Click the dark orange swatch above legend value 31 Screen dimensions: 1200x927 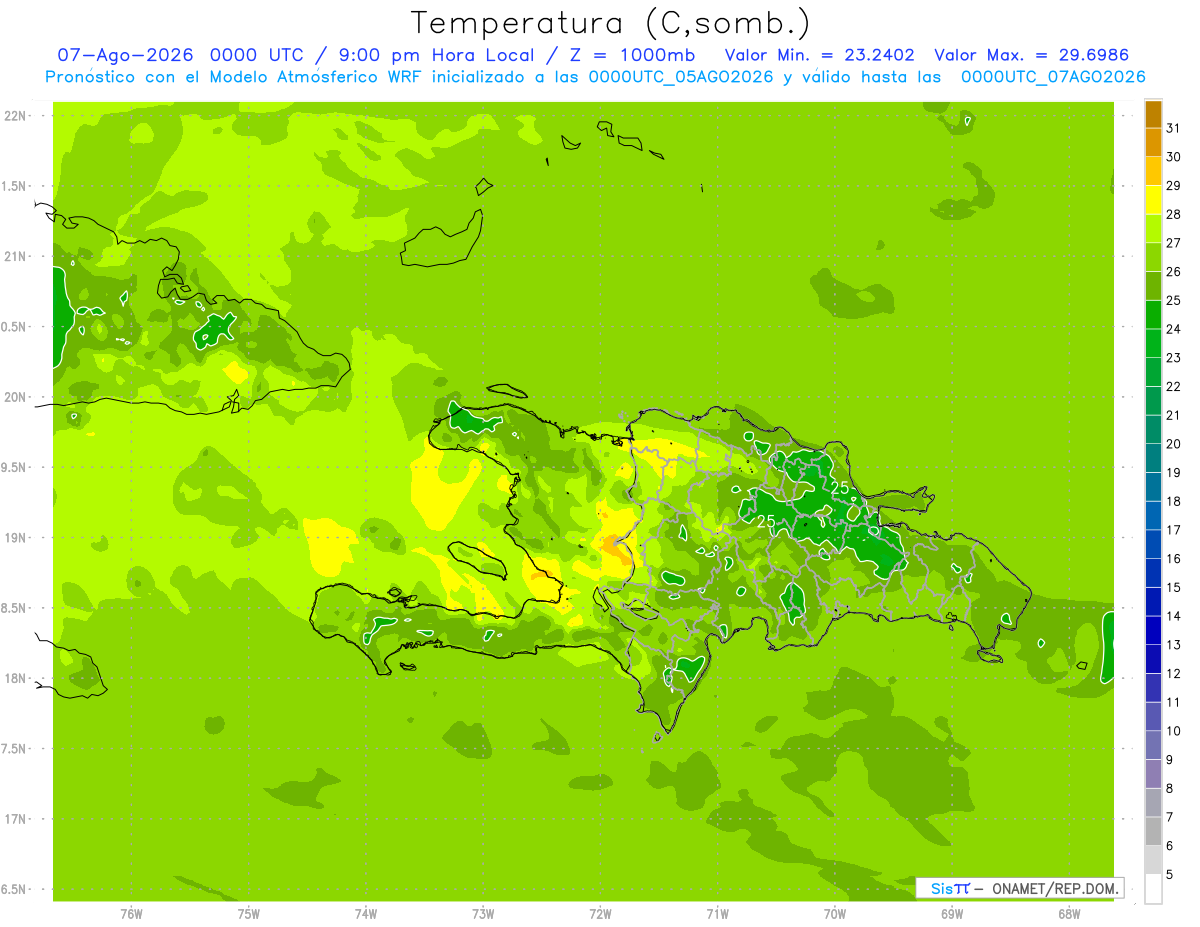click(1153, 114)
